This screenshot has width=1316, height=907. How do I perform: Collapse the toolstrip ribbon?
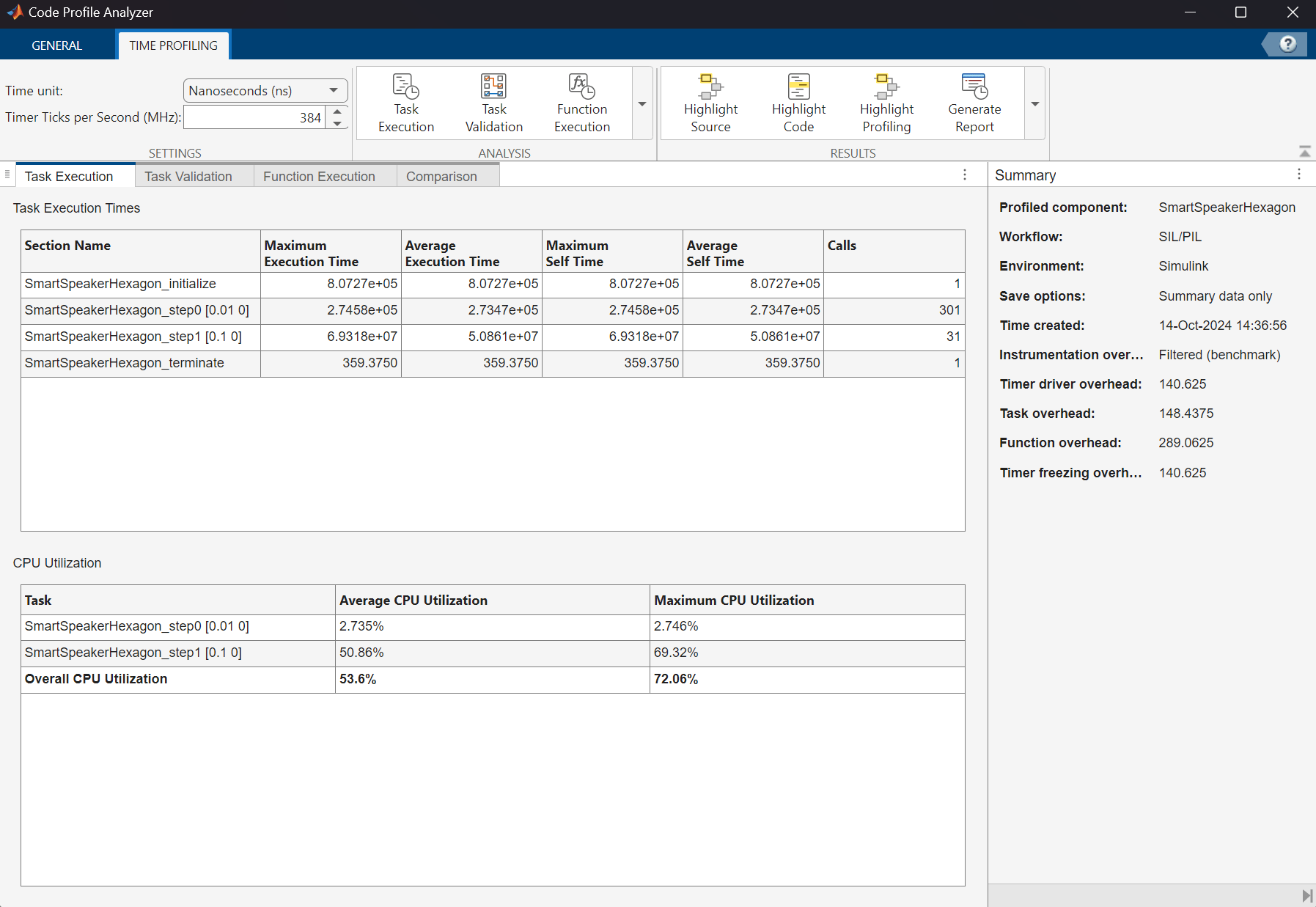tap(1304, 152)
